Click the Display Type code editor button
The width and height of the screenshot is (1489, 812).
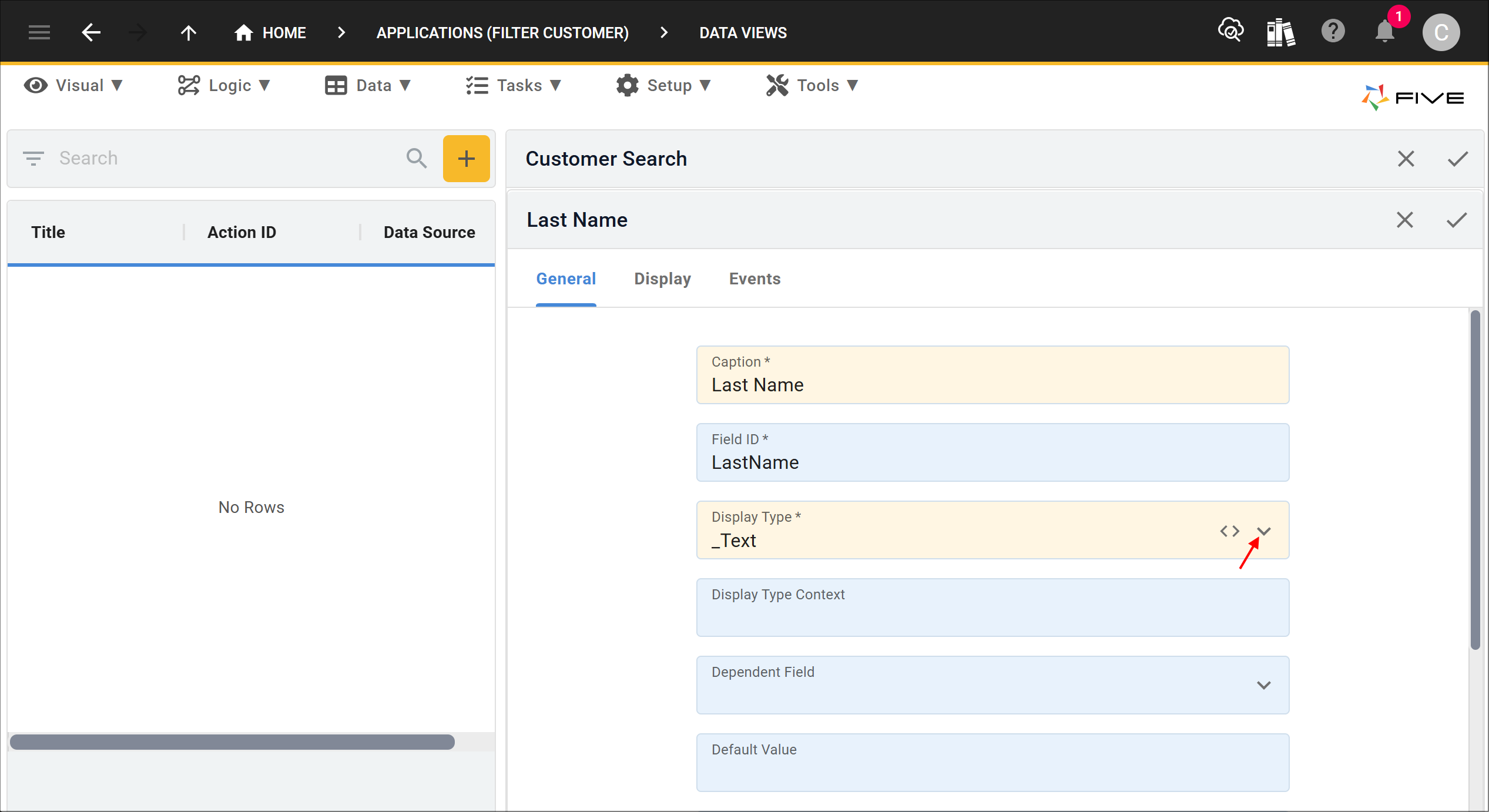point(1229,531)
